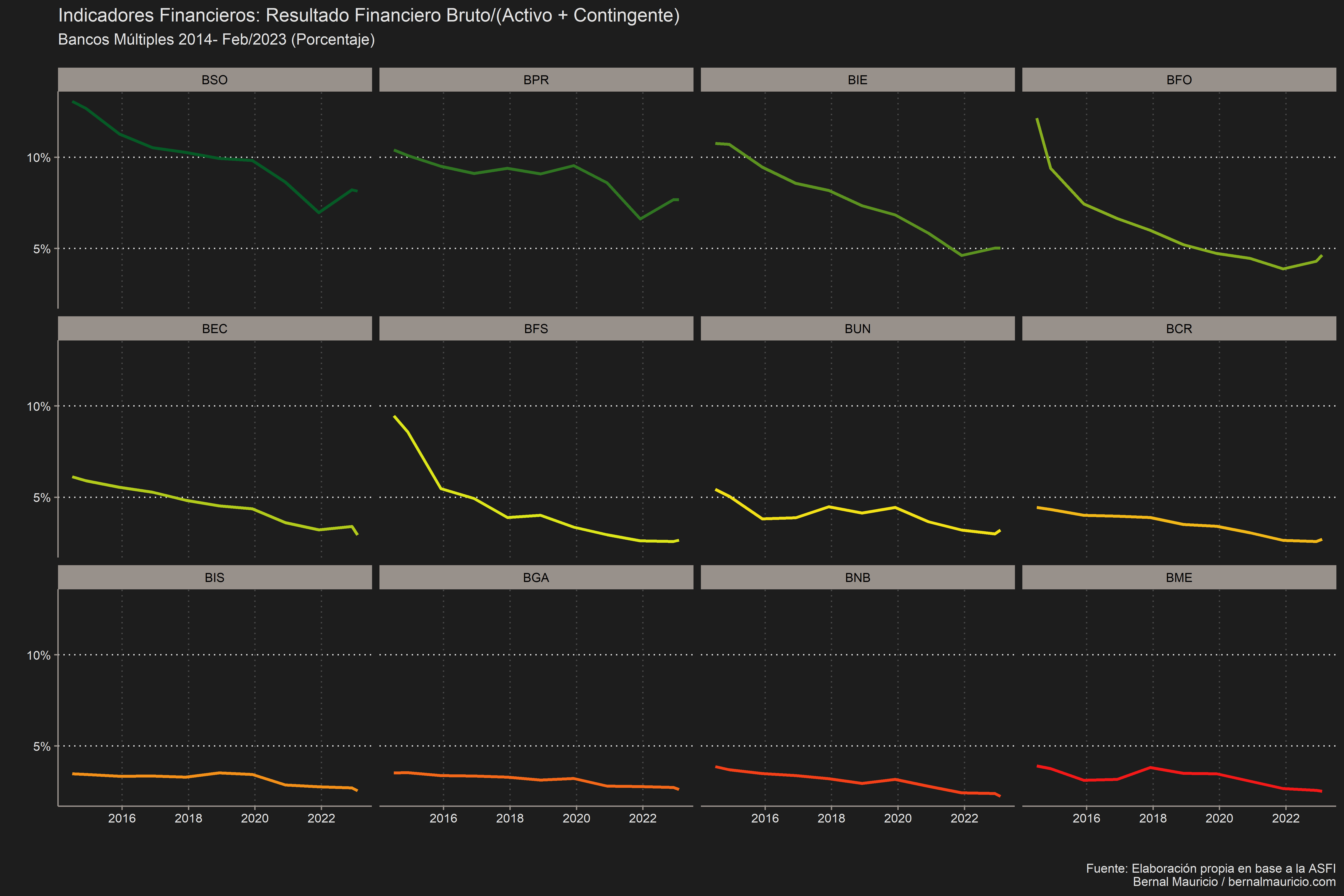Click the 2020 label under BIS panel
The image size is (1344, 896).
pyautogui.click(x=255, y=818)
